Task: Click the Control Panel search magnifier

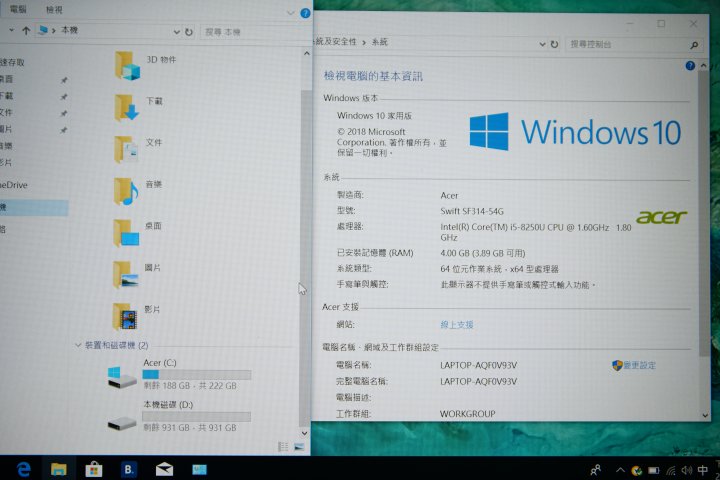Action: [694, 45]
